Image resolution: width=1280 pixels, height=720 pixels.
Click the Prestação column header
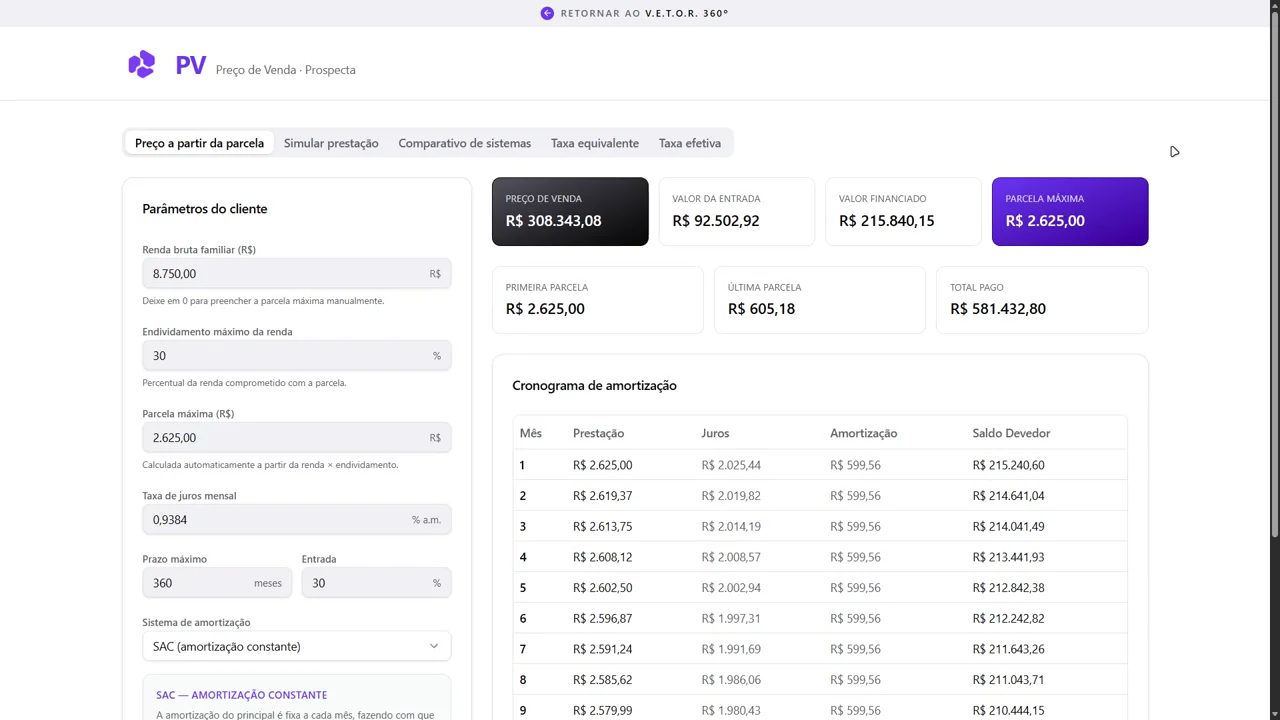point(598,433)
